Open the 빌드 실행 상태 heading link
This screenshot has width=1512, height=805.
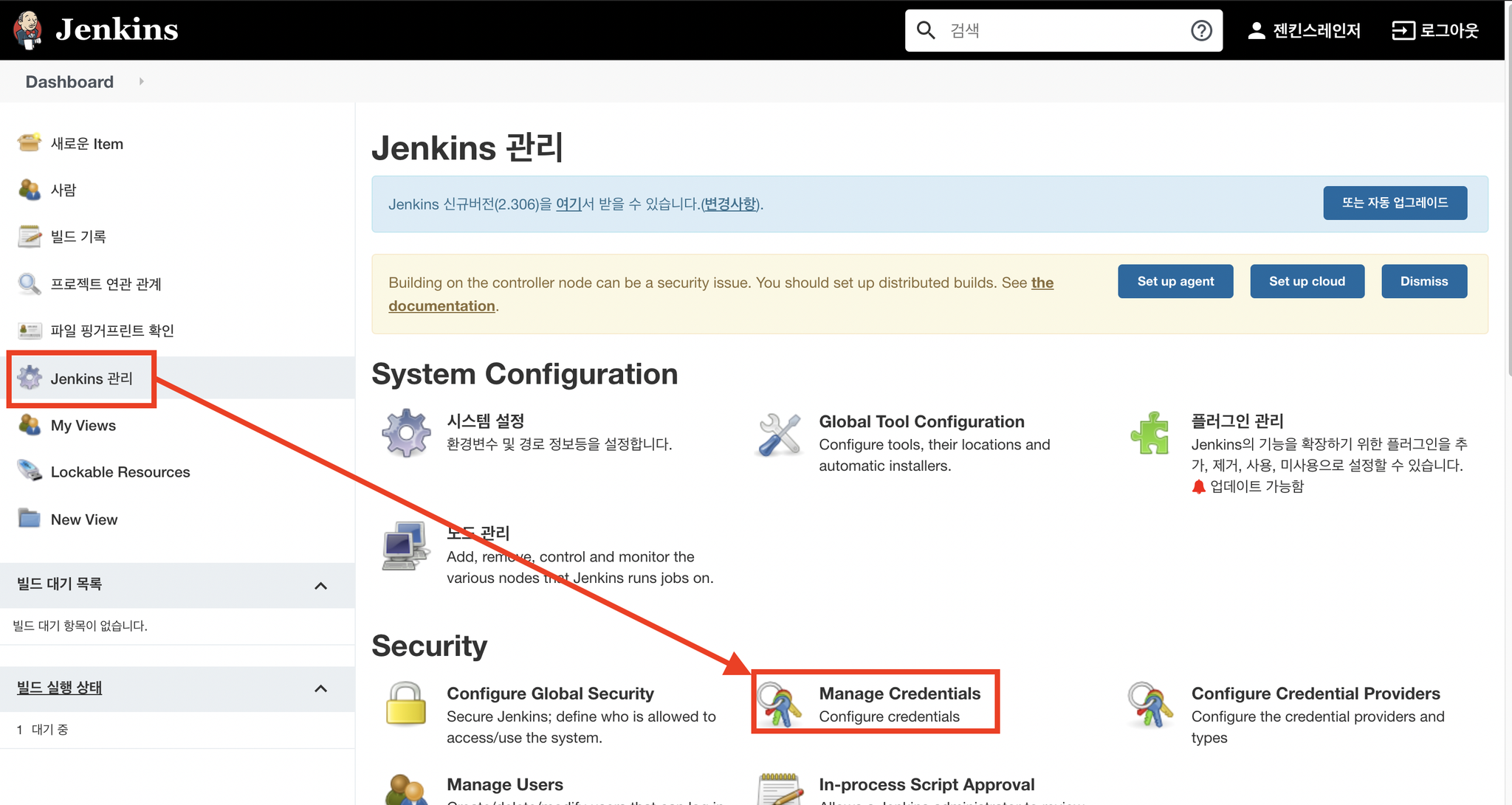pyautogui.click(x=59, y=688)
